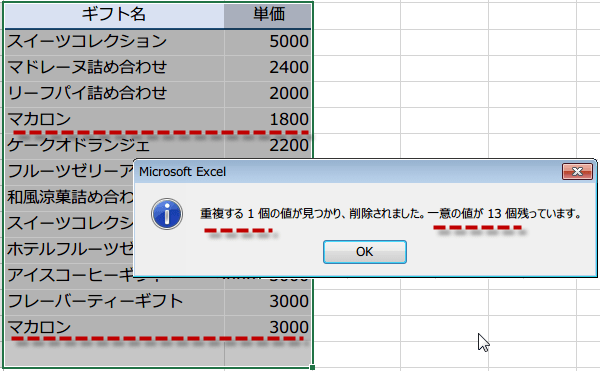Select the ホテルフルーツゼ… cell
The image size is (600, 371).
click(x=69, y=249)
